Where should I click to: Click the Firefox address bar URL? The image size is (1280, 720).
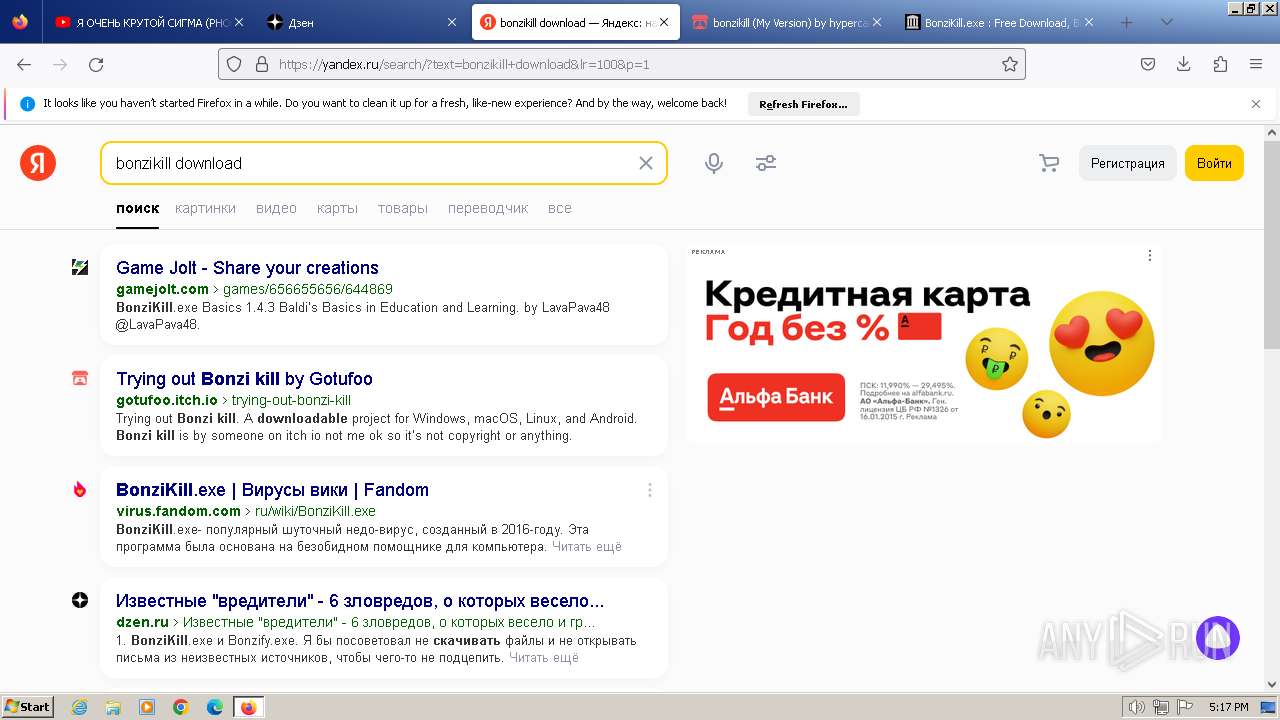(622, 64)
